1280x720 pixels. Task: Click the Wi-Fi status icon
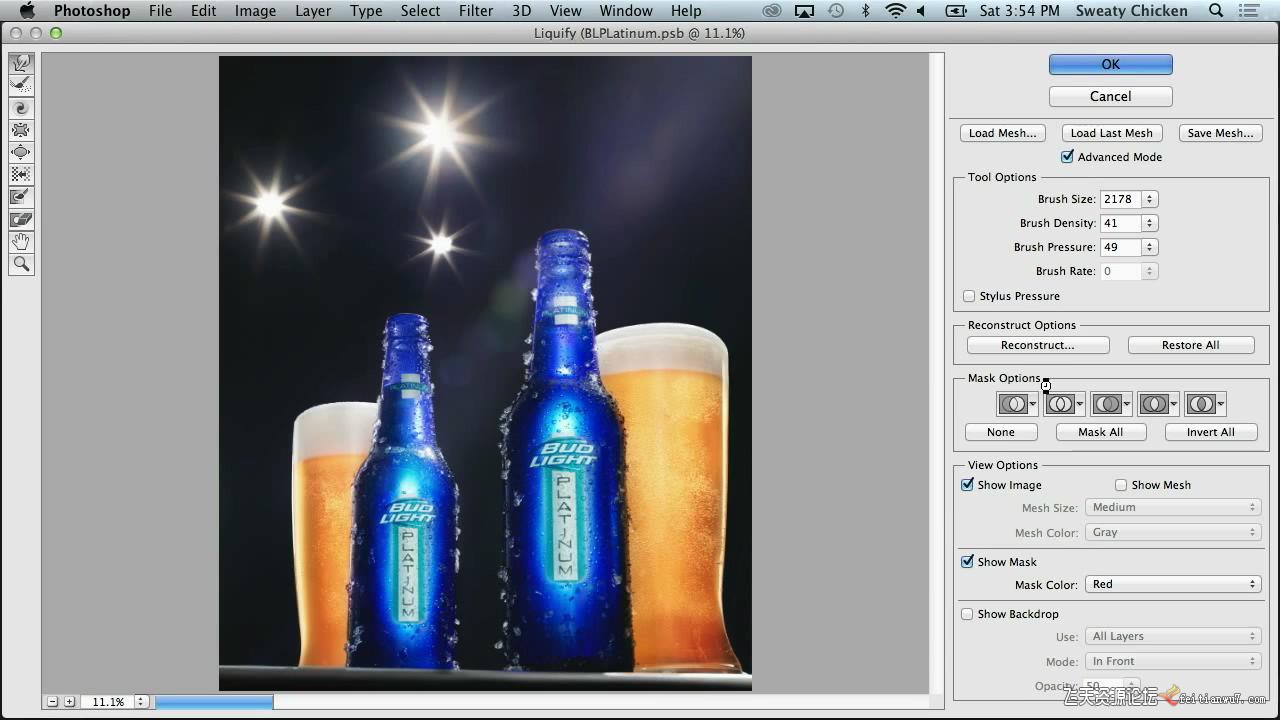pos(895,11)
